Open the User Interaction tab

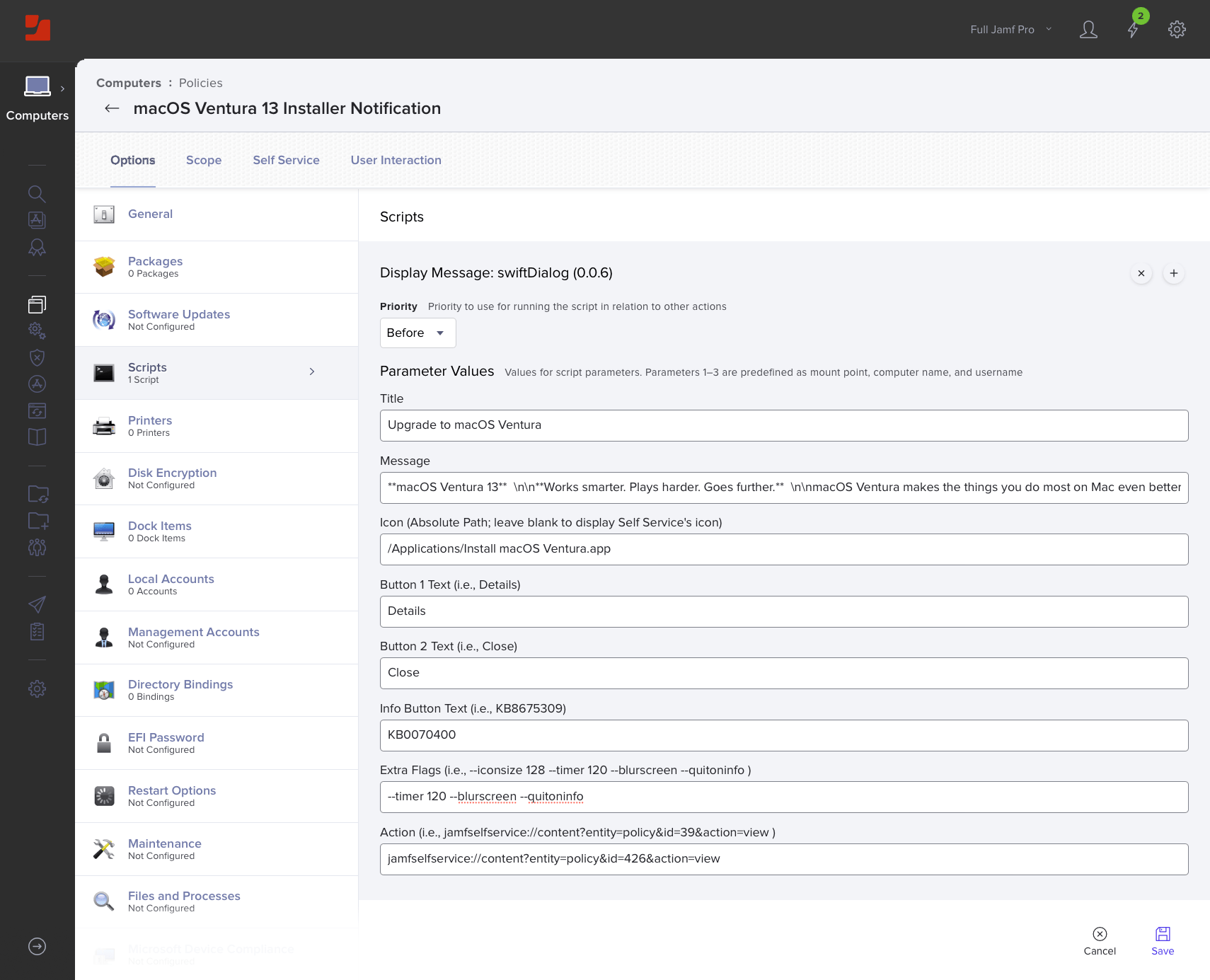coord(396,160)
